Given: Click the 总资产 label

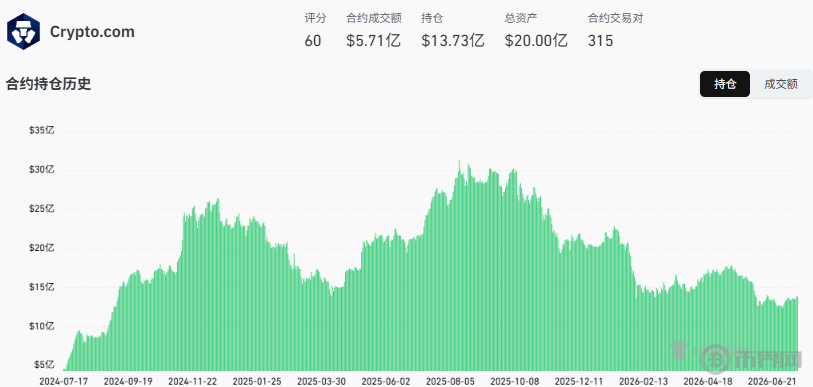Looking at the screenshot, I should click(x=521, y=19).
